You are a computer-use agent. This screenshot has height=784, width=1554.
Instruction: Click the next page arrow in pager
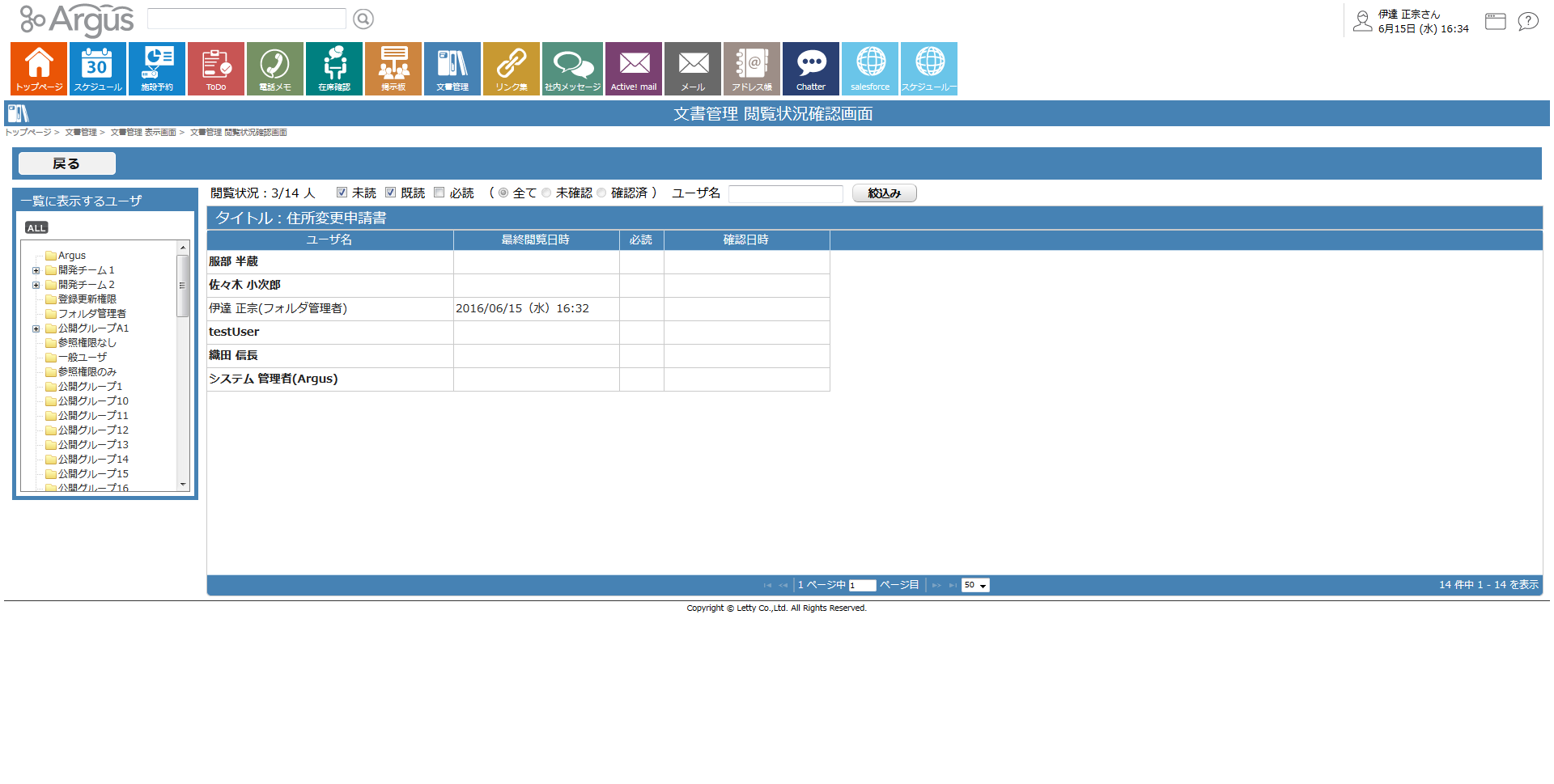936,585
